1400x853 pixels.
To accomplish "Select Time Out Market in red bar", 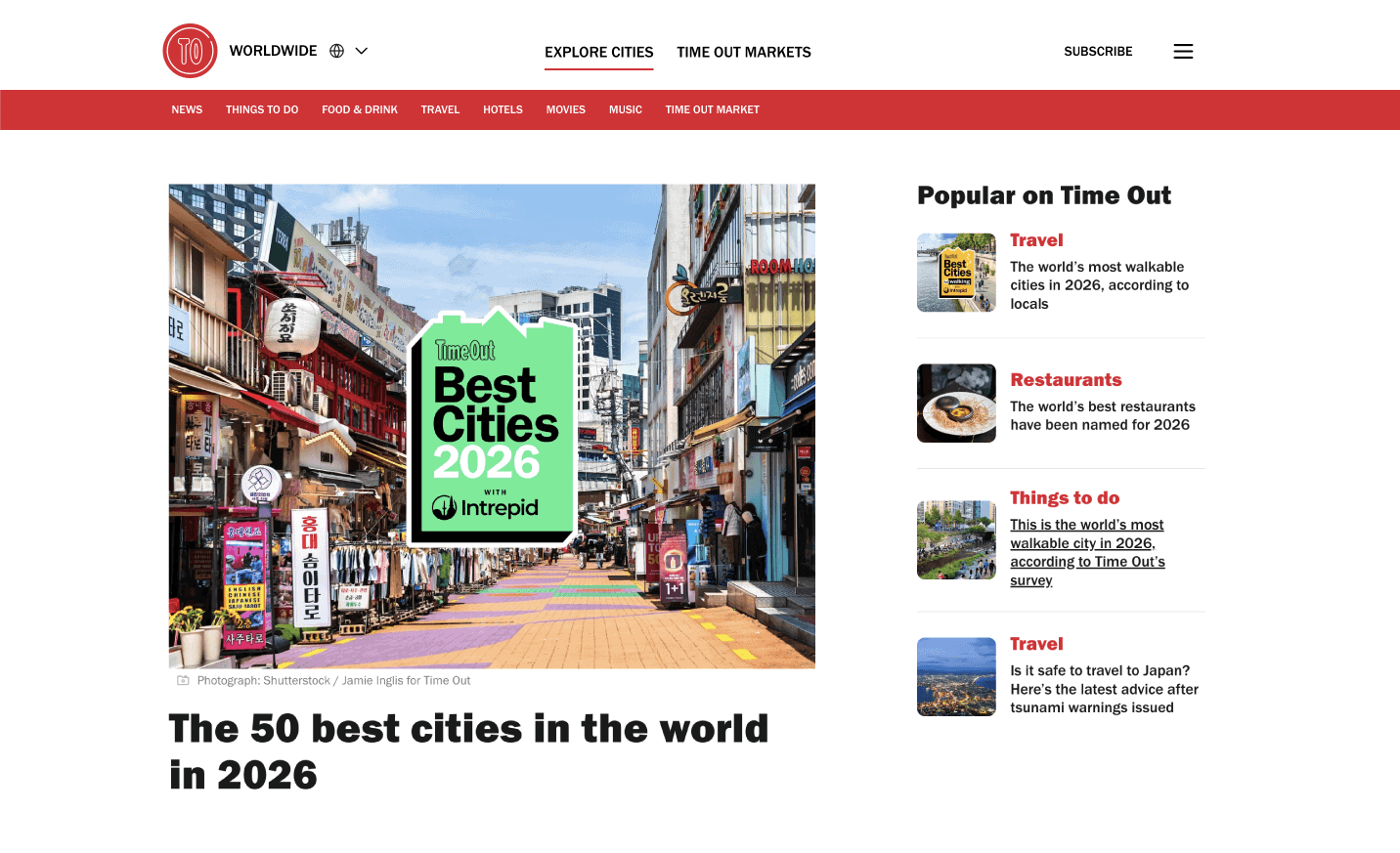I will (713, 109).
